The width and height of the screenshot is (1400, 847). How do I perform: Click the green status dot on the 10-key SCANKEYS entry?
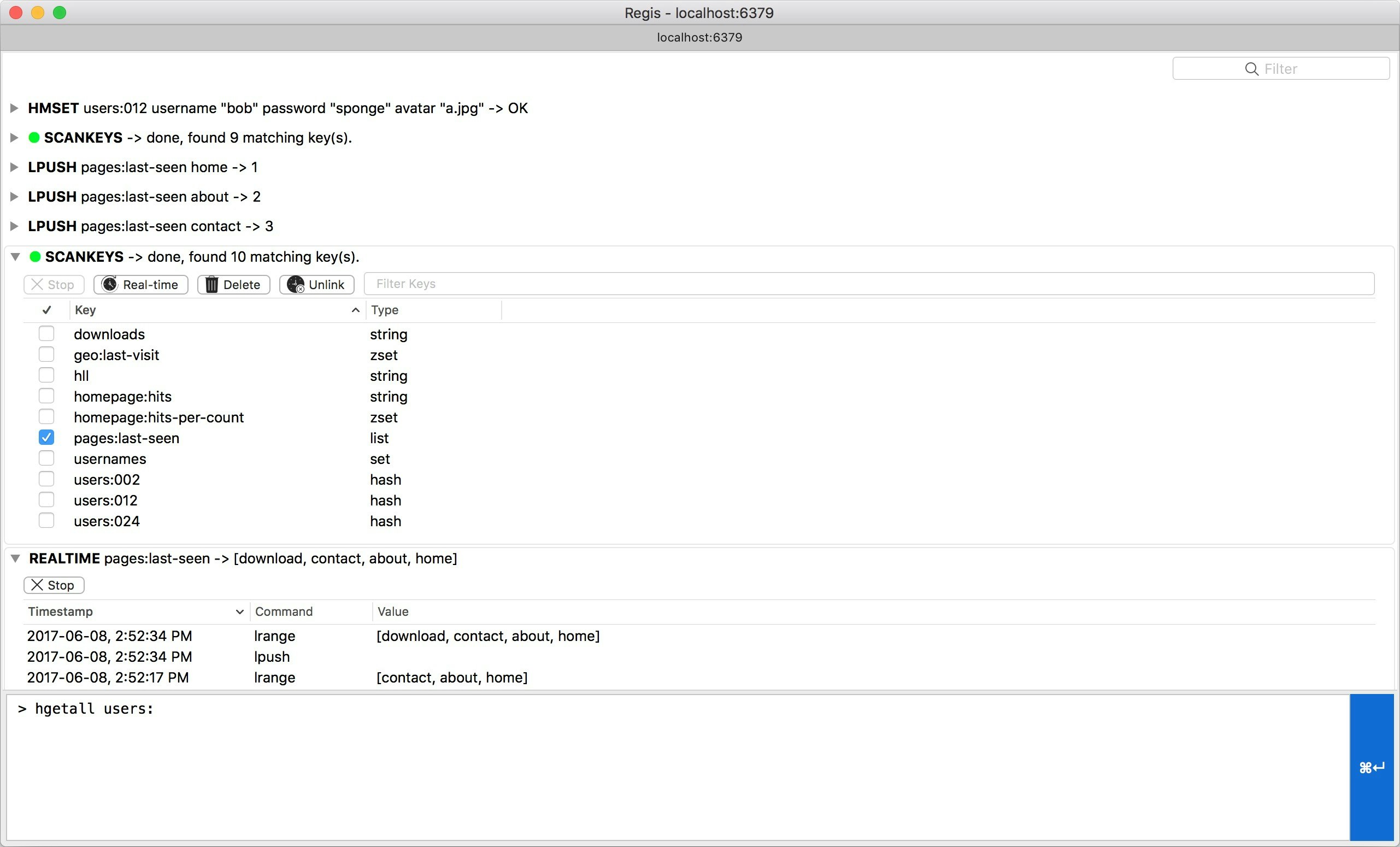[x=34, y=257]
